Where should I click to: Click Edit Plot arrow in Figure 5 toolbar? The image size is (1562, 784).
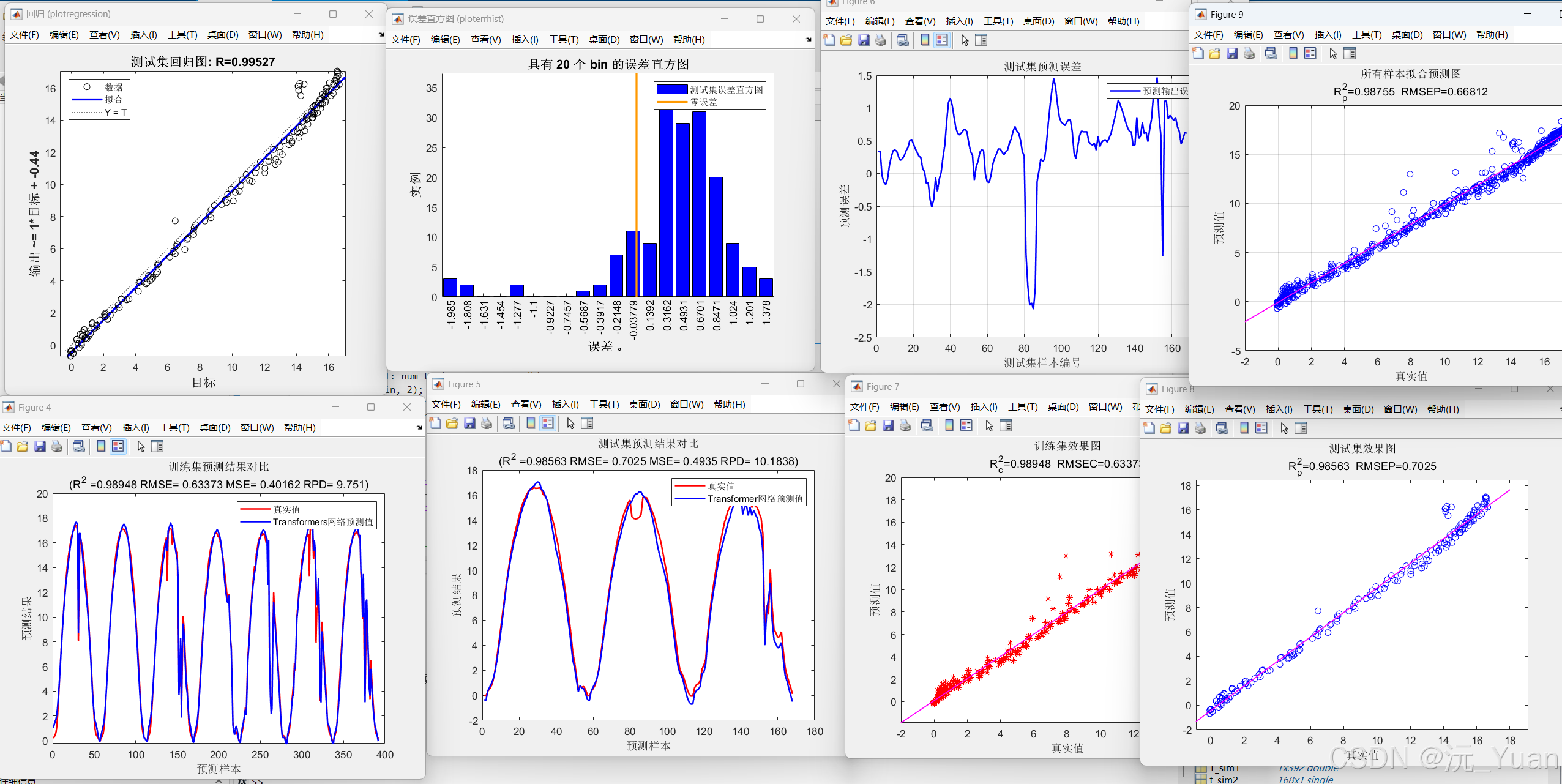[570, 424]
